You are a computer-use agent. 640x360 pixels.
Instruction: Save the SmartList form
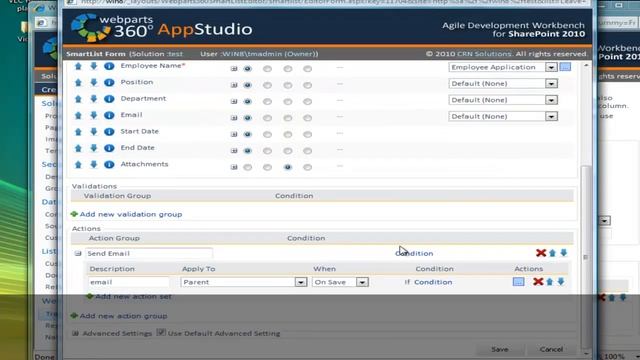pyautogui.click(x=500, y=349)
